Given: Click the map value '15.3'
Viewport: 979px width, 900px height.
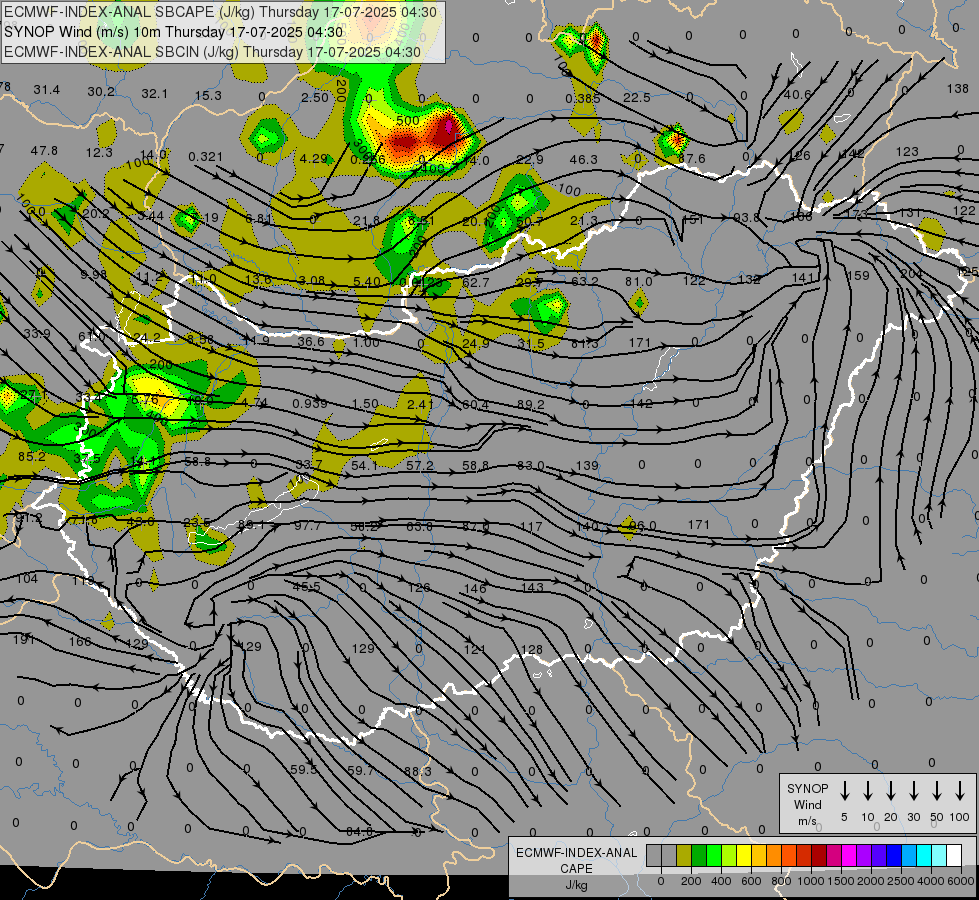Looking at the screenshot, I should [208, 96].
